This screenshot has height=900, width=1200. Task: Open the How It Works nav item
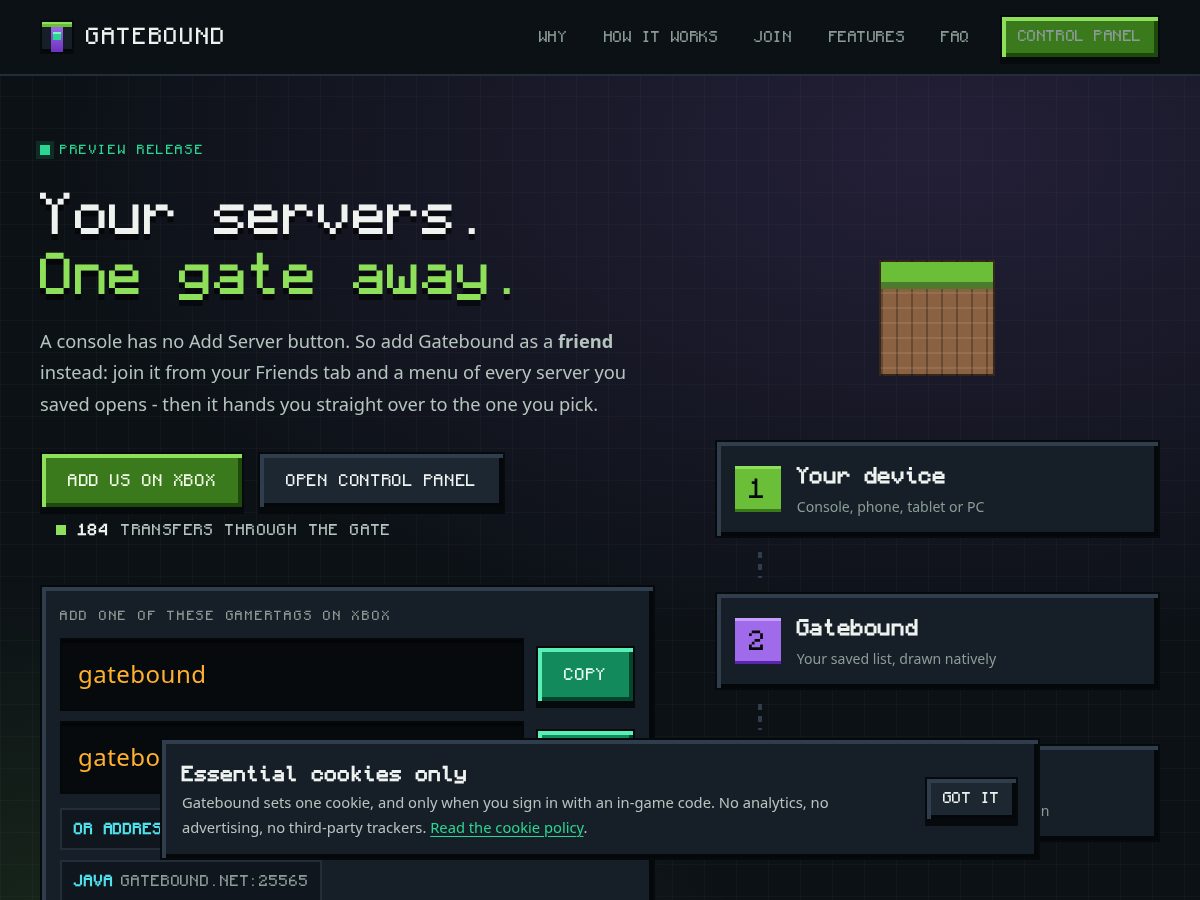click(x=660, y=37)
